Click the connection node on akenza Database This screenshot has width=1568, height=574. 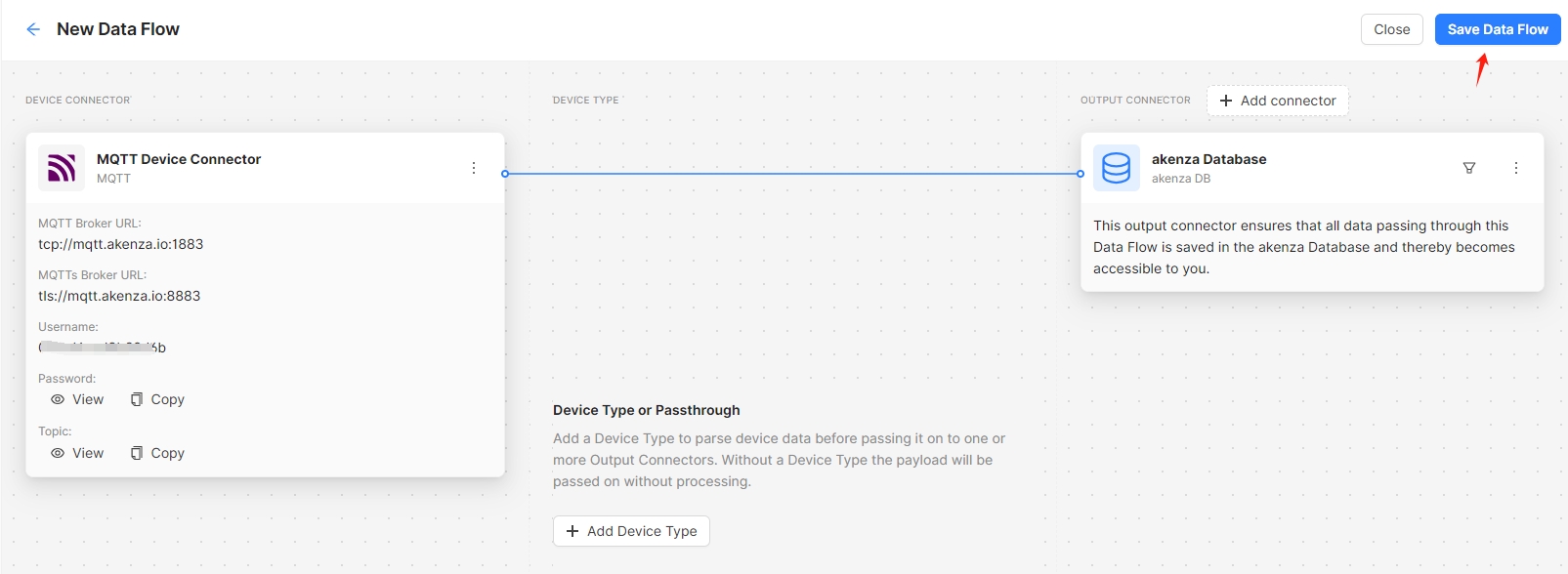click(1081, 174)
